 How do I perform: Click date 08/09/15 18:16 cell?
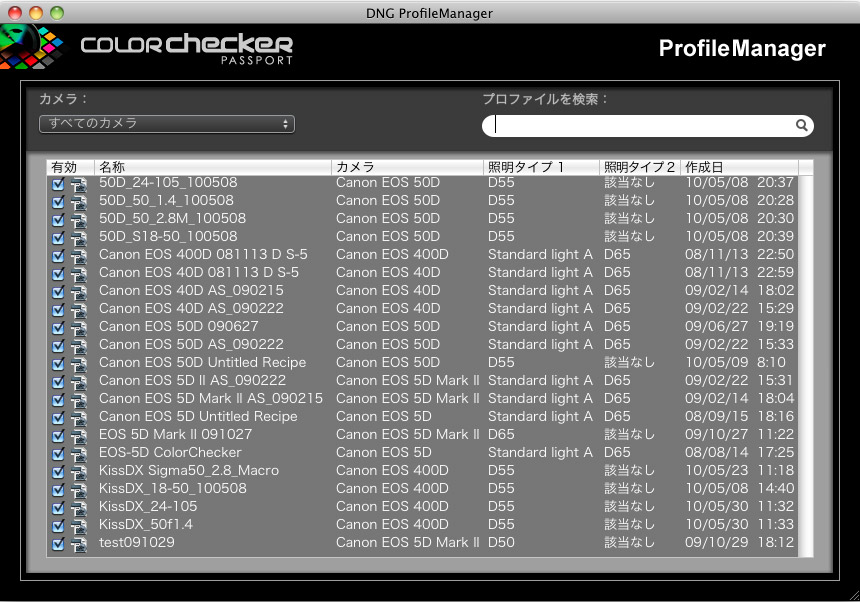[x=739, y=416]
